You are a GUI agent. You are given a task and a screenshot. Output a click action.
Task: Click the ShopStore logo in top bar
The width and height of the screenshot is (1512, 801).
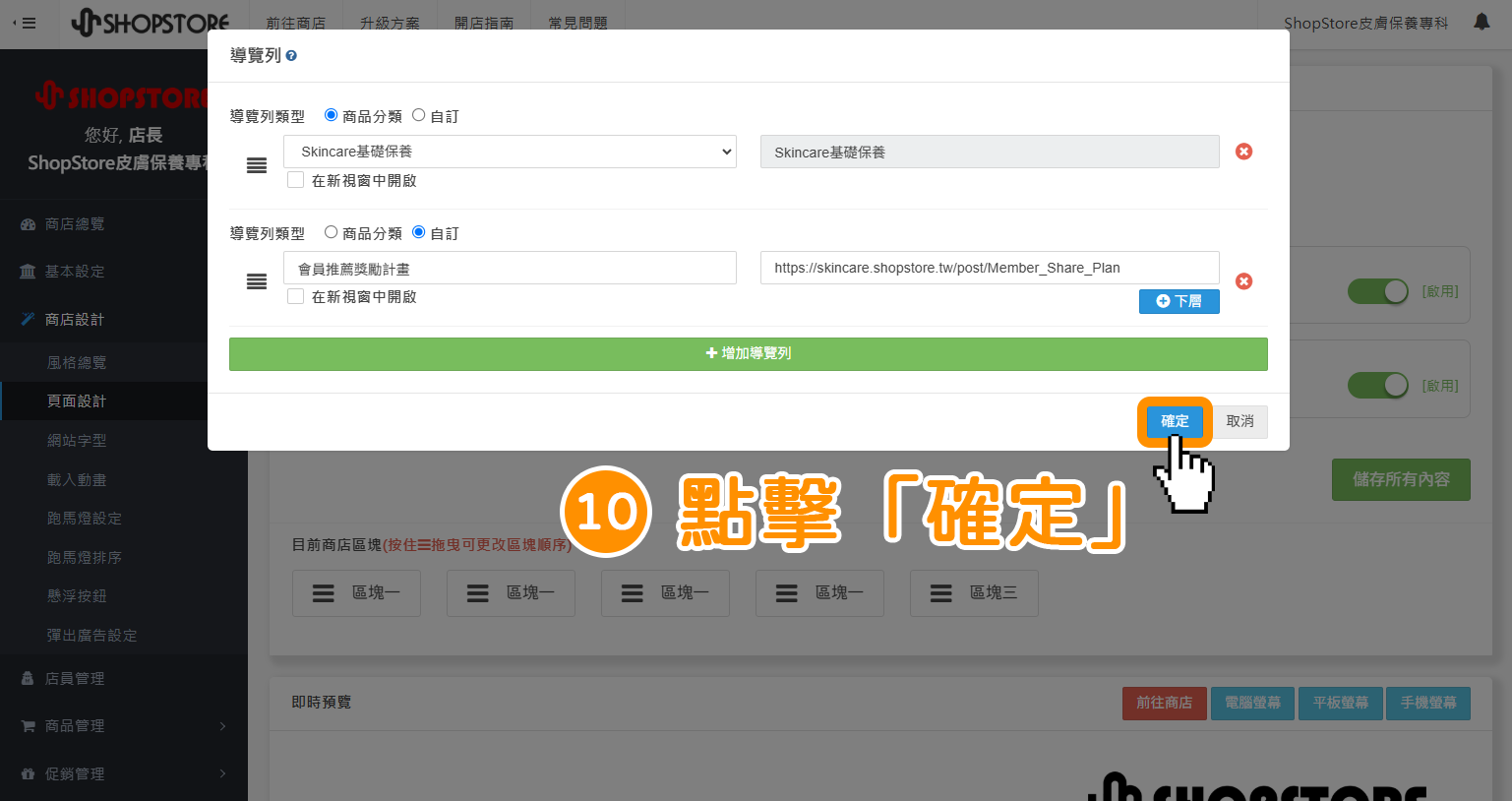[151, 23]
